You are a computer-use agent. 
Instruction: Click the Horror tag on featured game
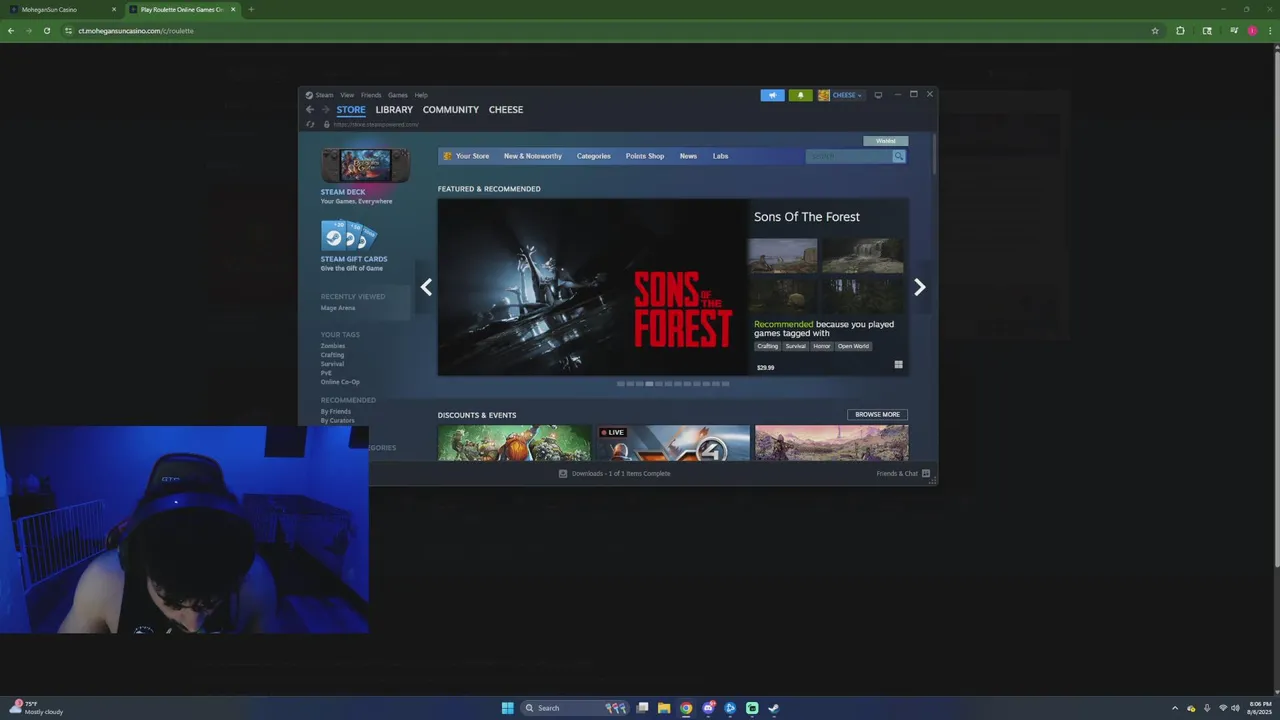pos(821,346)
